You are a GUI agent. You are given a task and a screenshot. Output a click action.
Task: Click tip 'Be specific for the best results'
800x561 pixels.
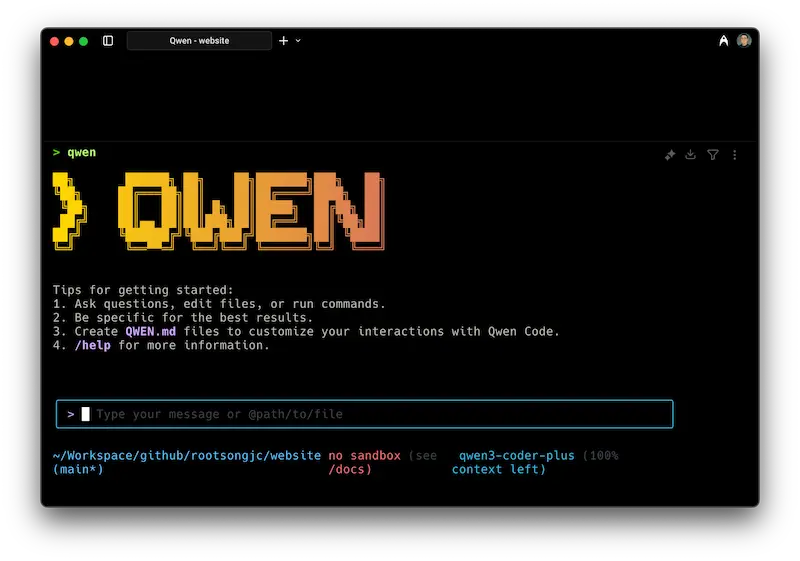point(183,318)
